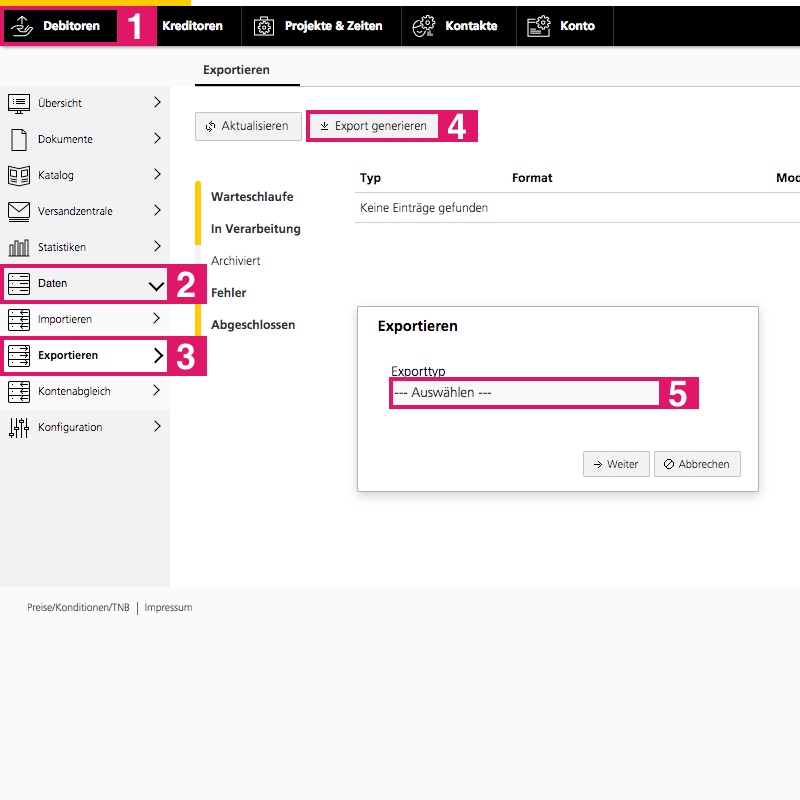Open the Exporttyp selection dropdown

525,393
